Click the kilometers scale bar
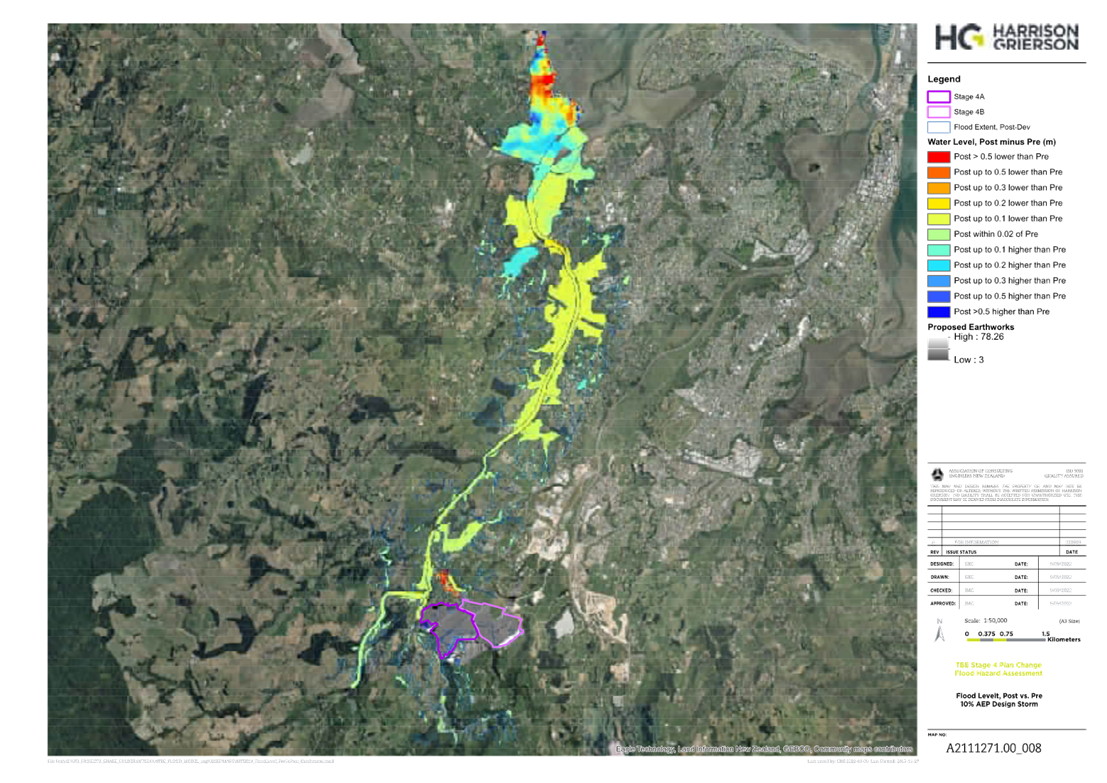Image resolution: width=1107 pixels, height=783 pixels. coord(1006,641)
